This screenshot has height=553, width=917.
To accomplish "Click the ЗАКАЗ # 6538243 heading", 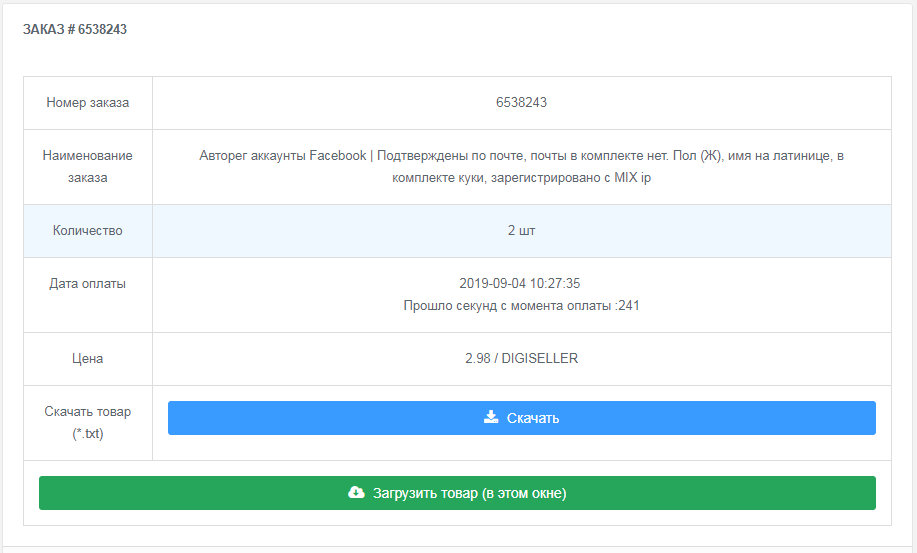I will (x=75, y=30).
